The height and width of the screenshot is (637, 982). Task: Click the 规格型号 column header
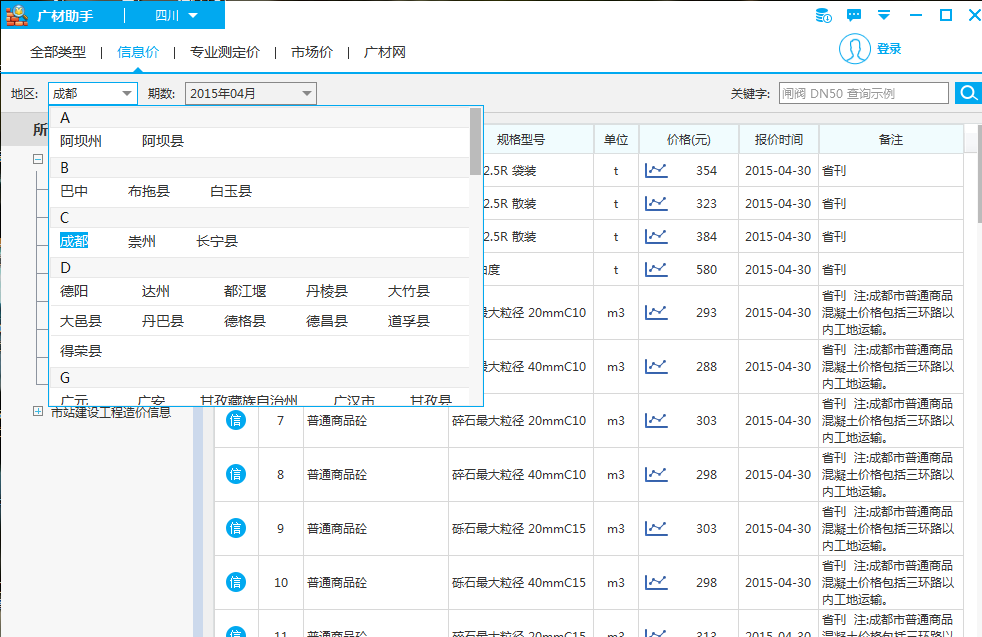click(520, 140)
